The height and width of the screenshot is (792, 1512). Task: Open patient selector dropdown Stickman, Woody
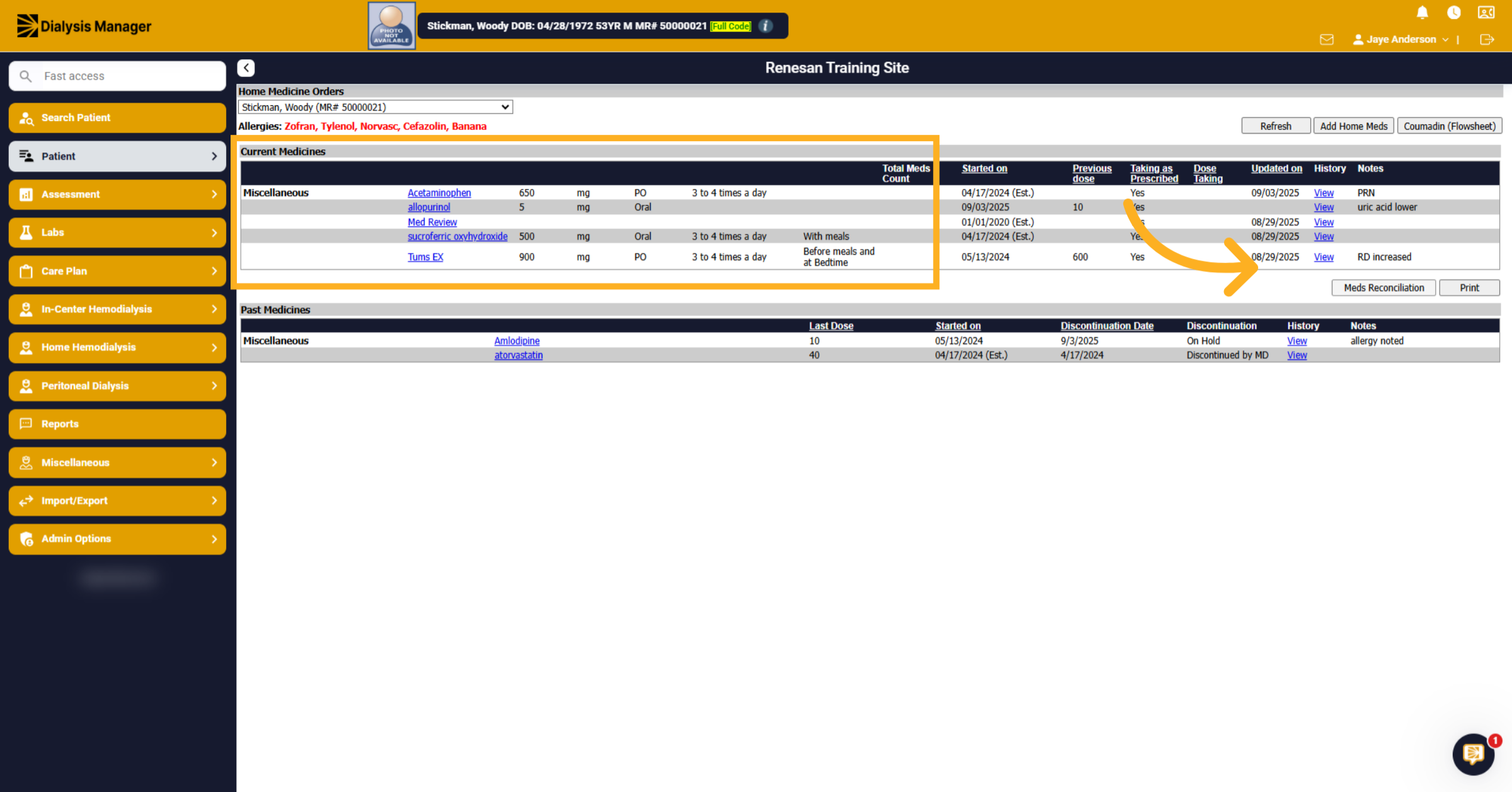click(x=375, y=107)
